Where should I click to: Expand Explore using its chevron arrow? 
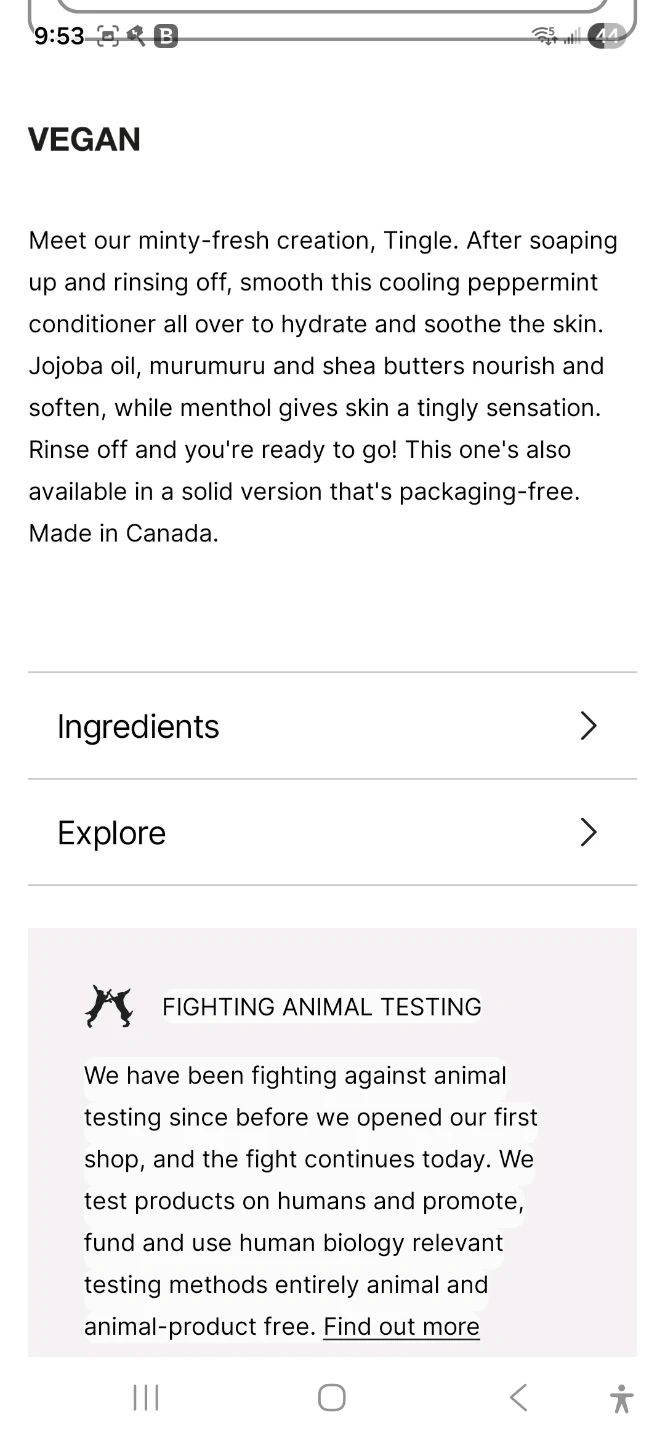coord(588,832)
